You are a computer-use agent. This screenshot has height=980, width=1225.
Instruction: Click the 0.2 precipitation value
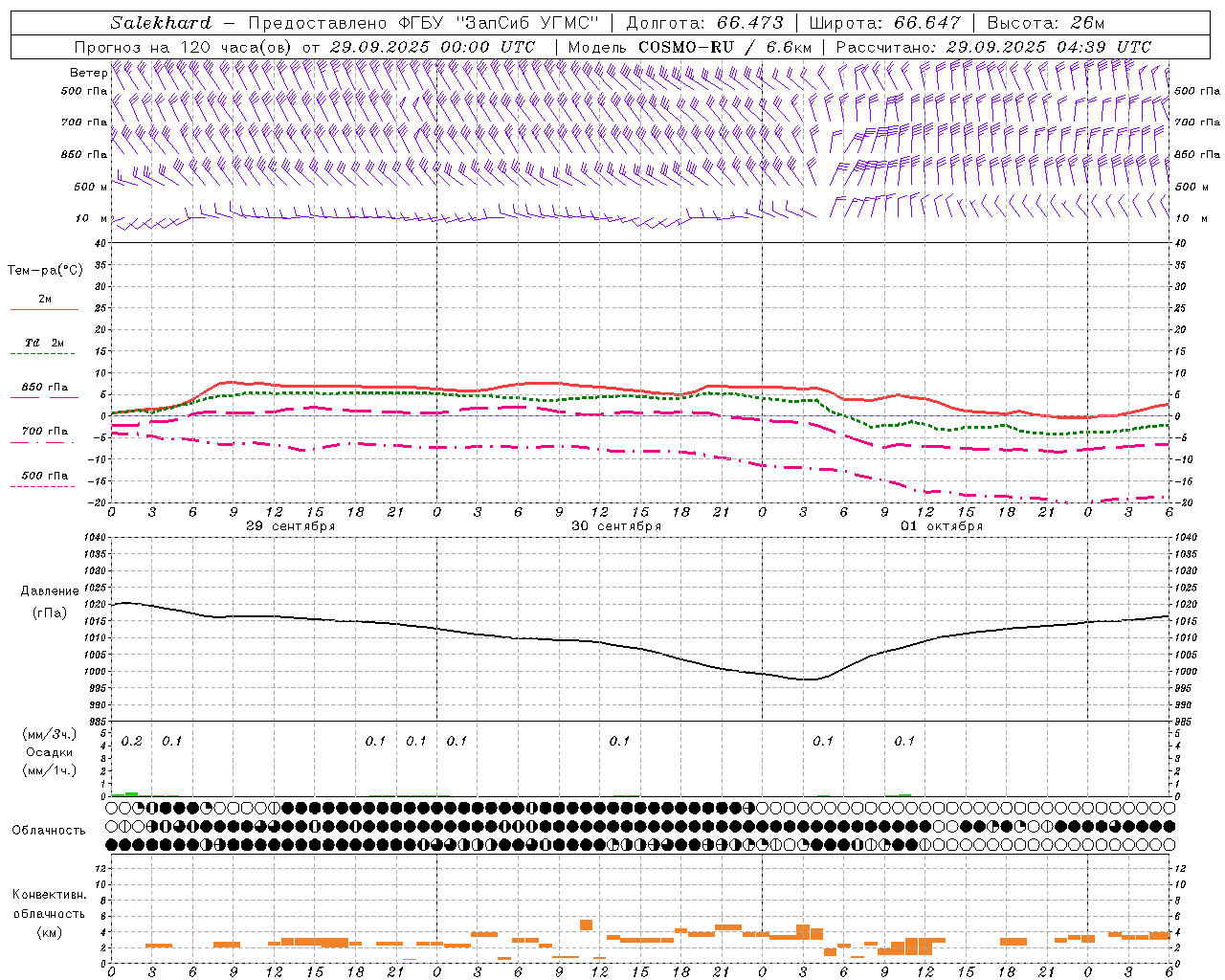132,741
